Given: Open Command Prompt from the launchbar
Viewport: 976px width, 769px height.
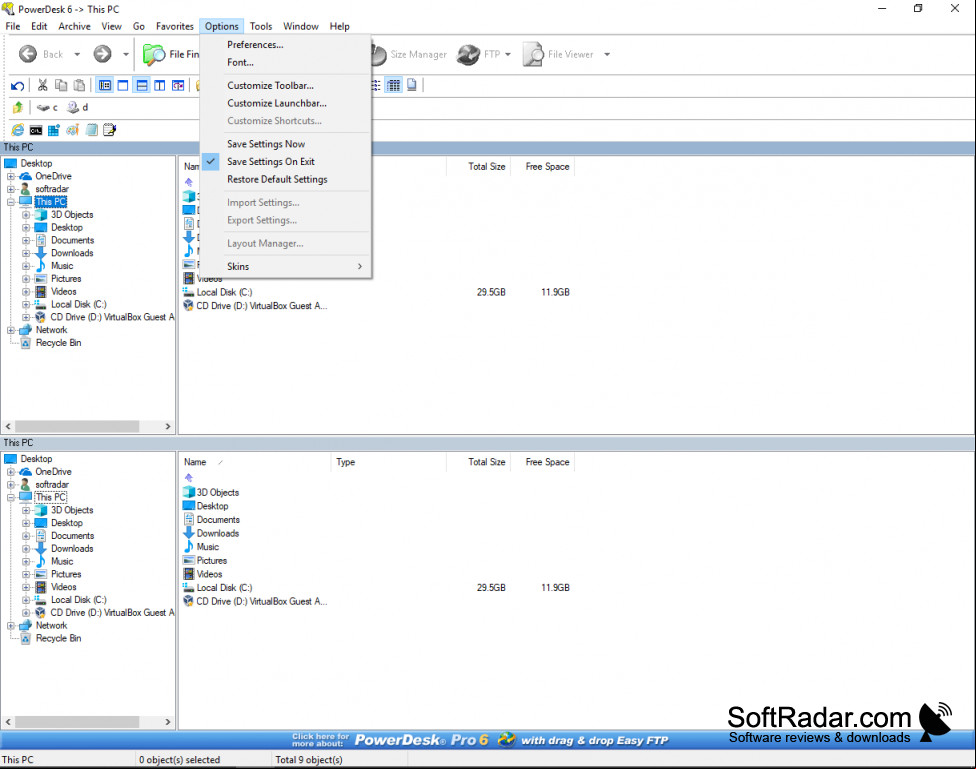Looking at the screenshot, I should pos(36,130).
